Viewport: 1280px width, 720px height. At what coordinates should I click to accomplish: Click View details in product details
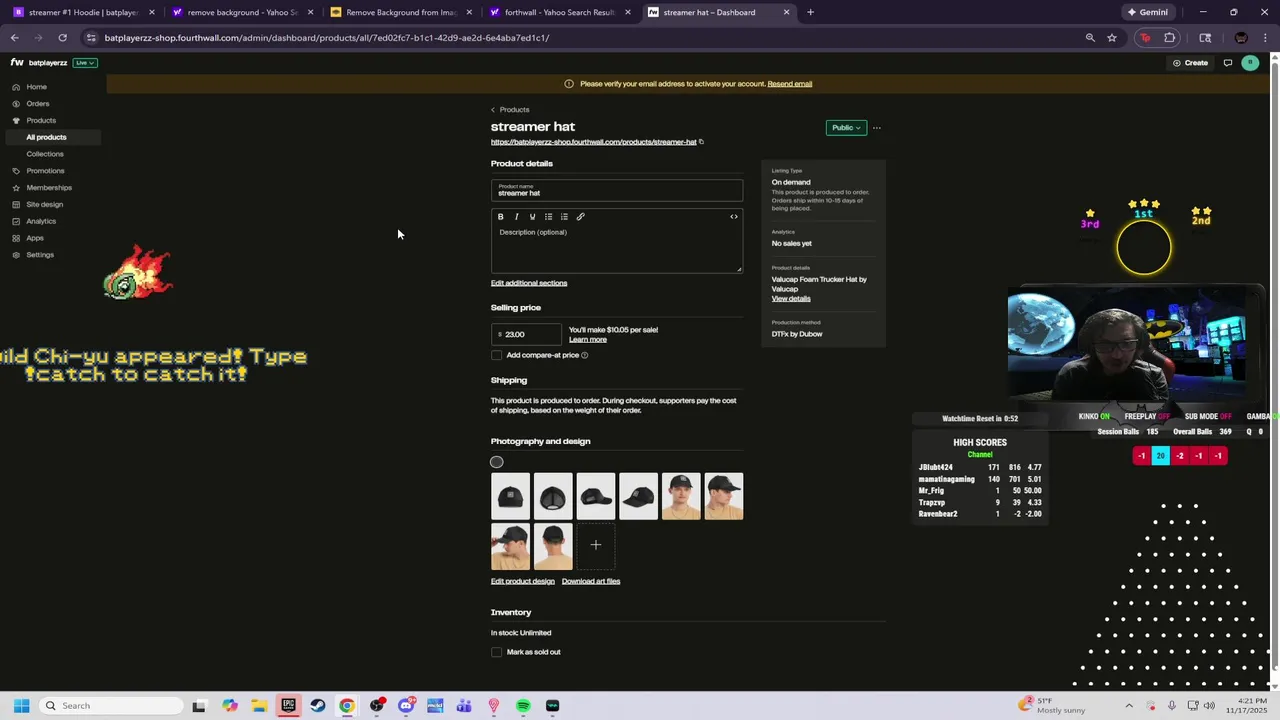[x=791, y=299]
